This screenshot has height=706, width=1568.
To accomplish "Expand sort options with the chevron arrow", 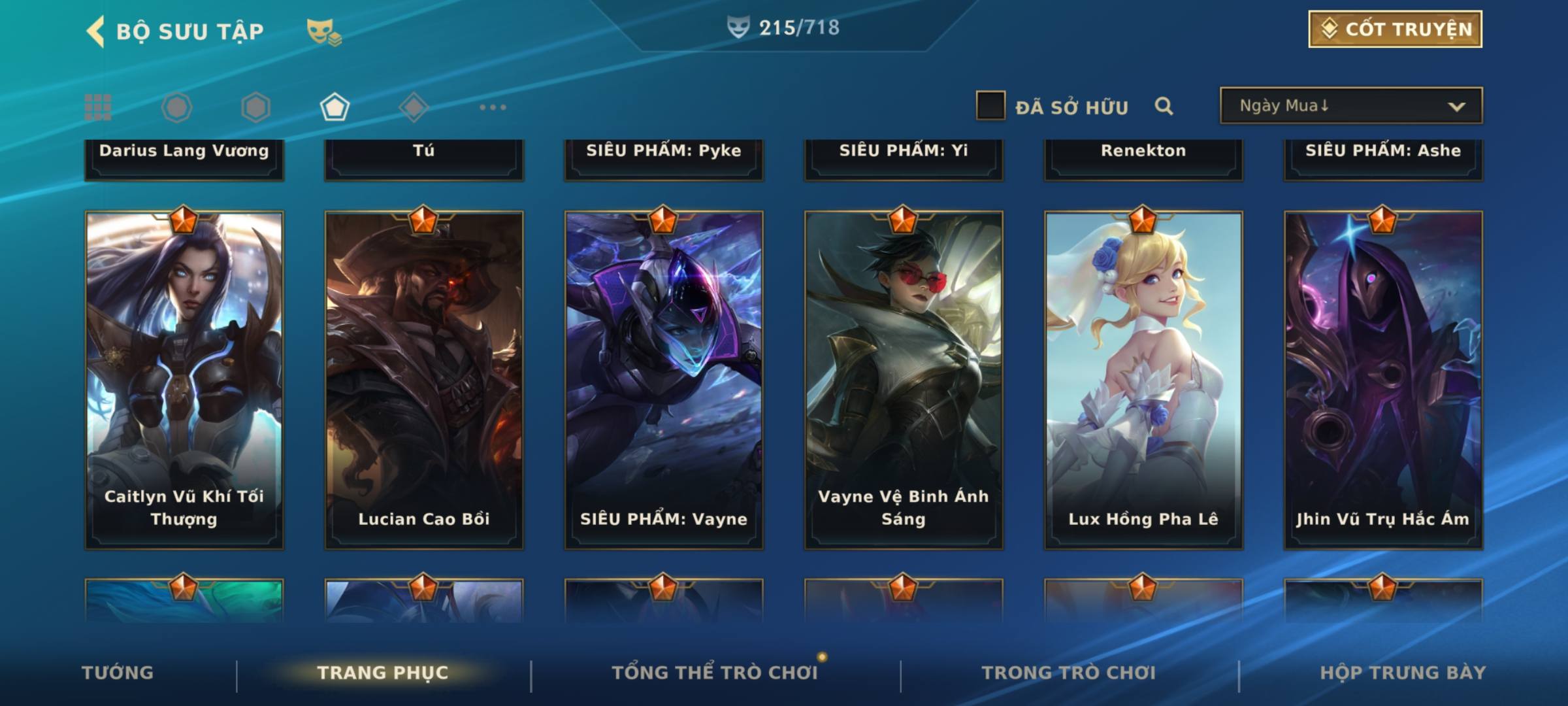I will pos(1456,107).
